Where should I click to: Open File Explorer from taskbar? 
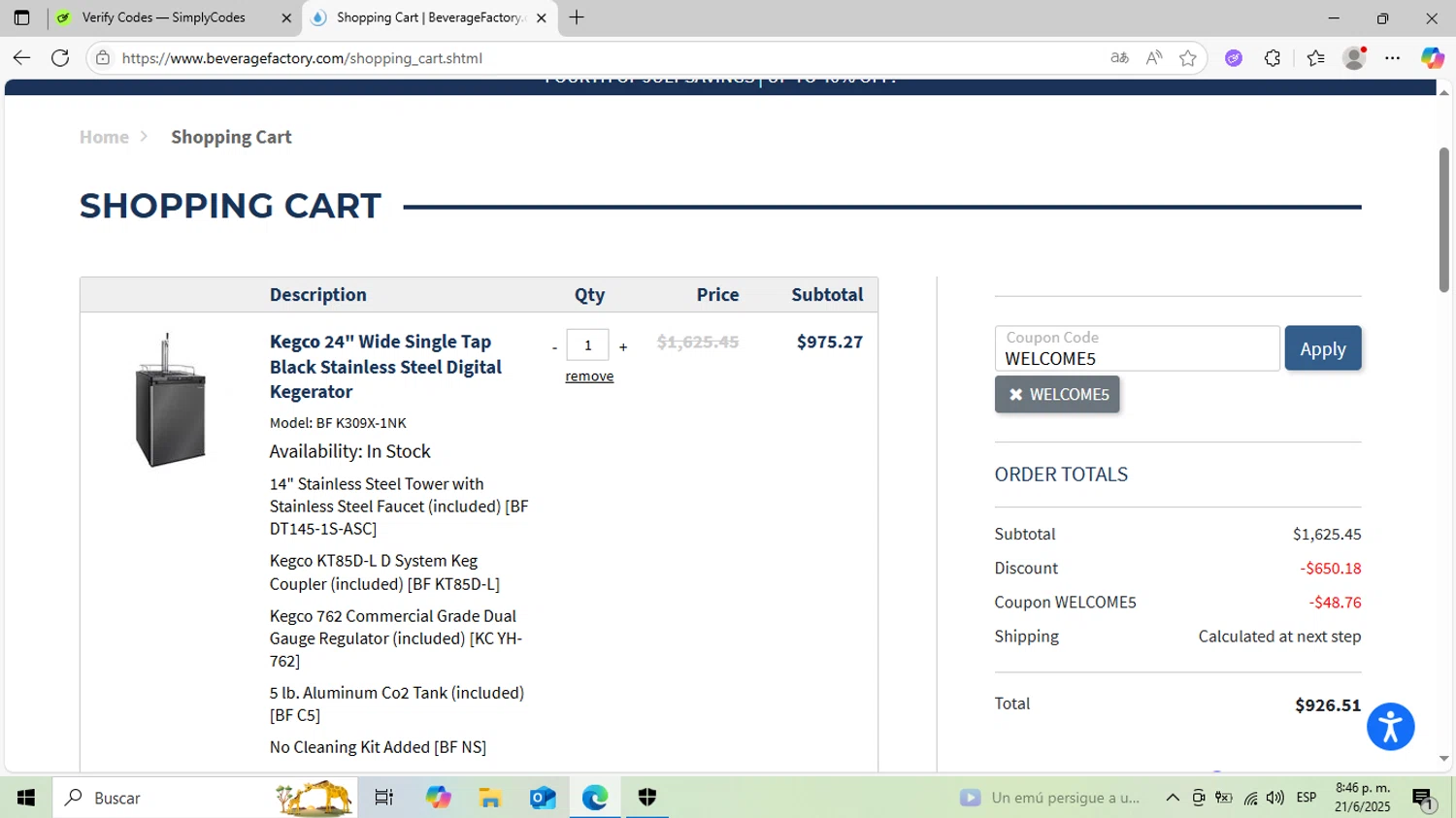[490, 798]
